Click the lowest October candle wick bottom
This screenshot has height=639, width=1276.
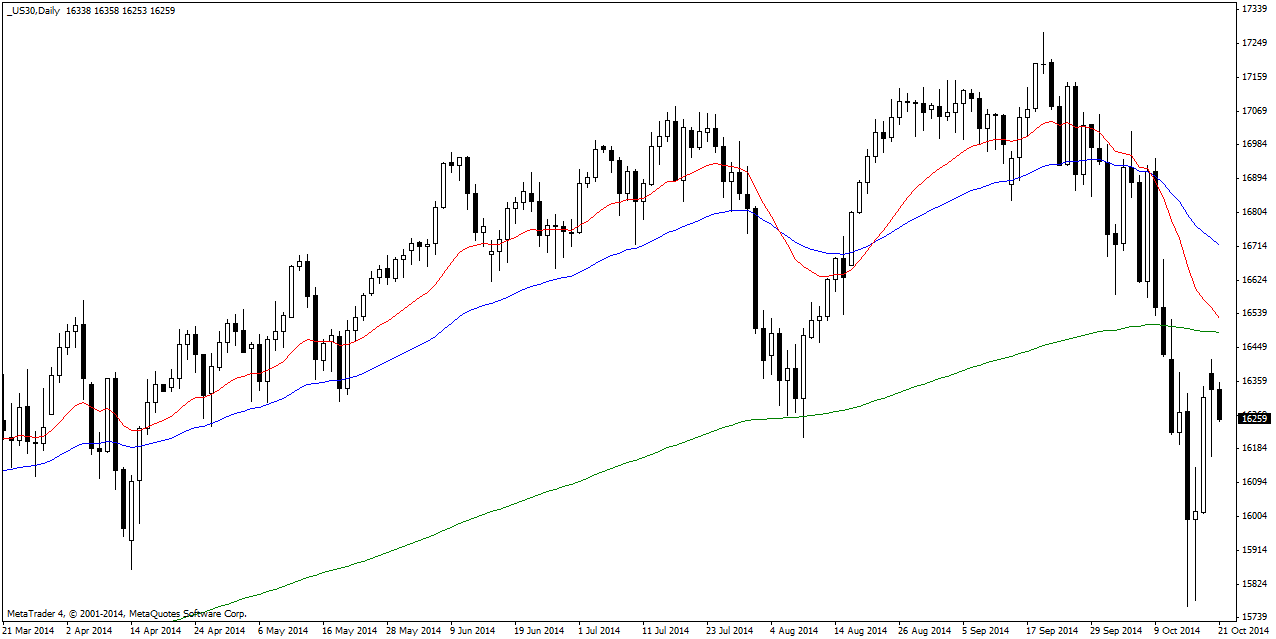[x=1187, y=604]
